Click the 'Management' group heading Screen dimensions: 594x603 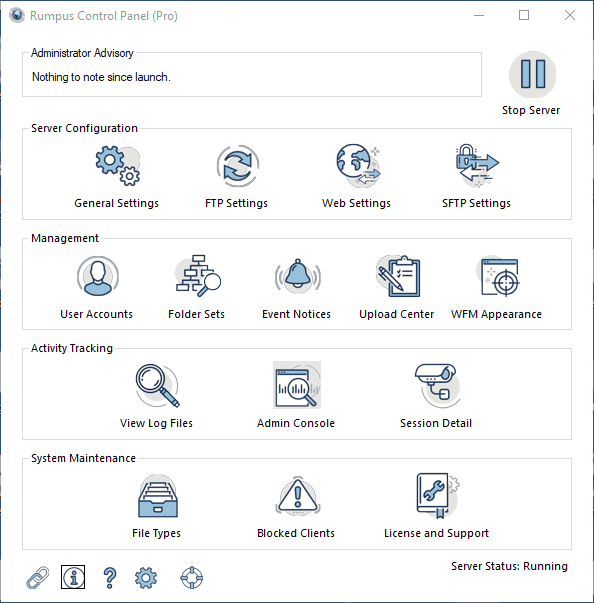coord(65,238)
